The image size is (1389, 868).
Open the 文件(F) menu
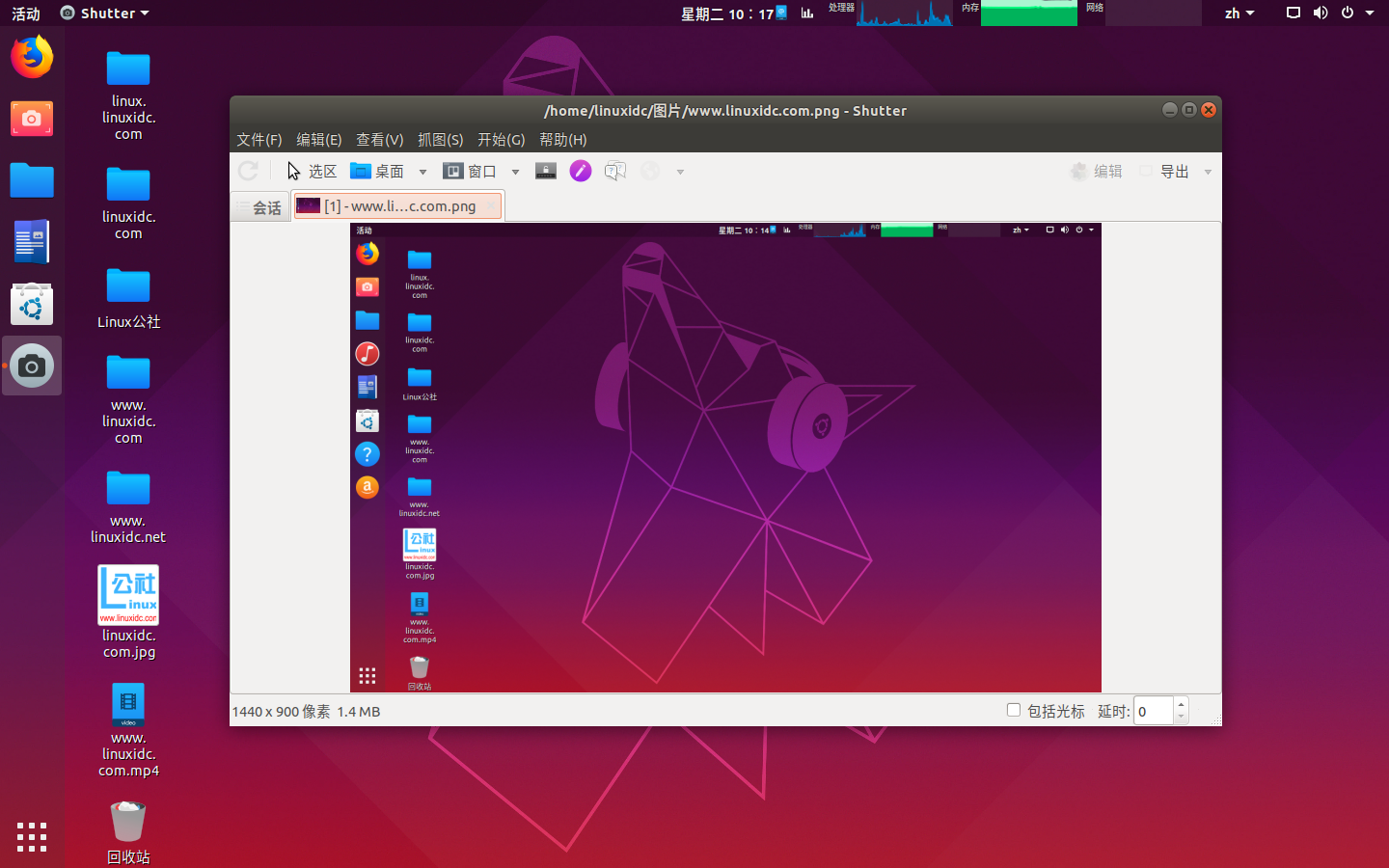click(x=259, y=139)
